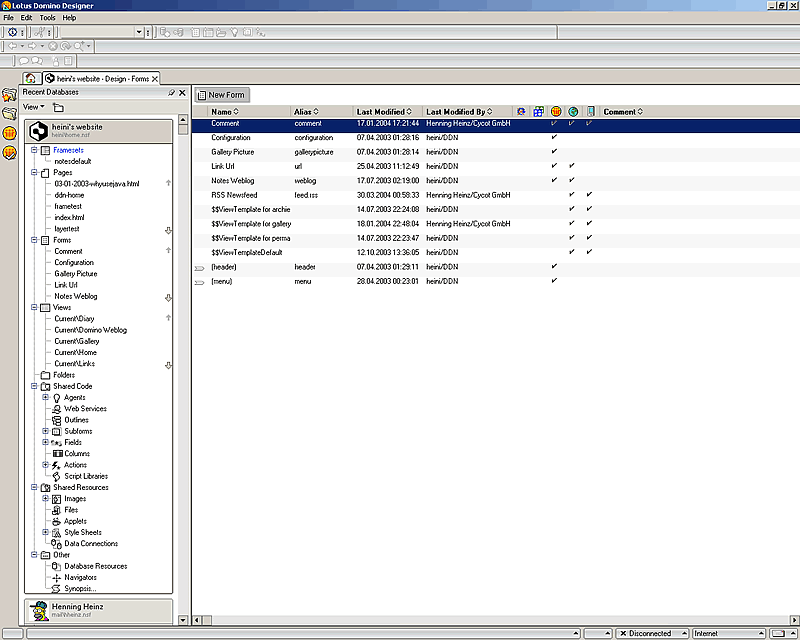The width and height of the screenshot is (800, 640).
Task: Sort by the Last Modified column header
Action: (x=384, y=112)
